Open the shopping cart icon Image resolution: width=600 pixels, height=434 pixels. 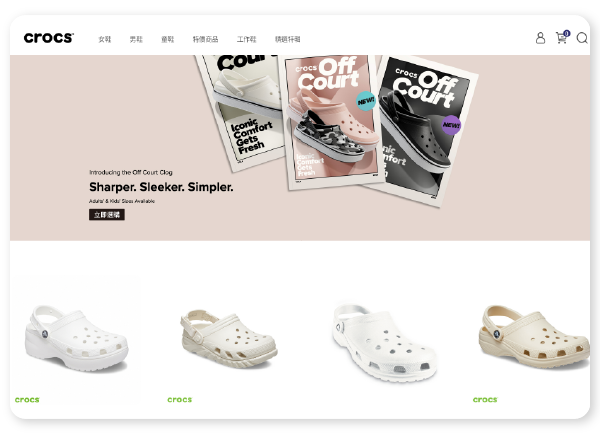tap(561, 38)
